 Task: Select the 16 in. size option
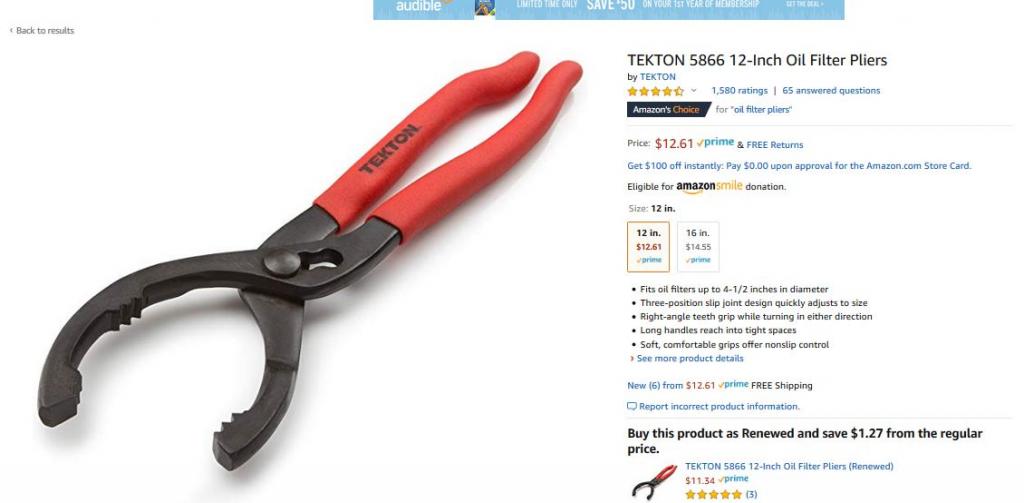coord(698,246)
